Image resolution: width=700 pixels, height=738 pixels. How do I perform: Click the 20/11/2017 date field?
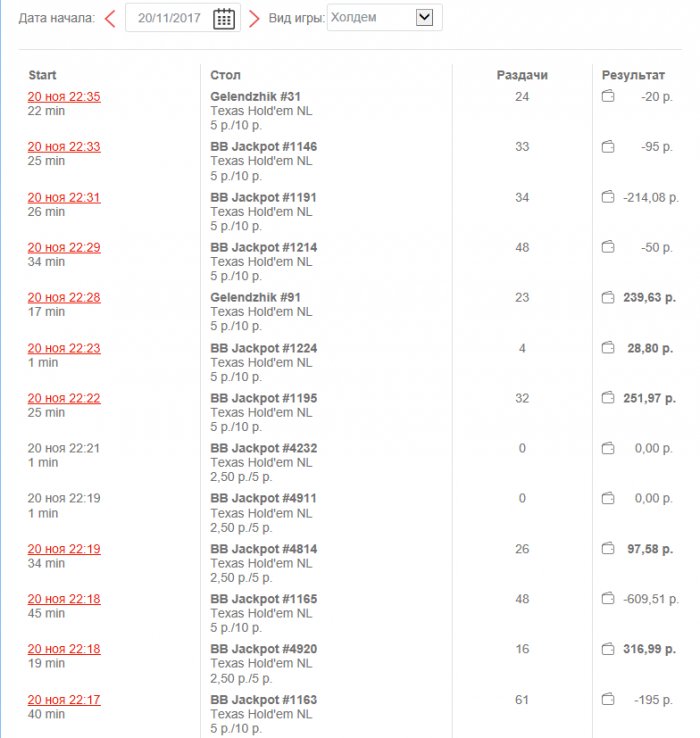[170, 18]
